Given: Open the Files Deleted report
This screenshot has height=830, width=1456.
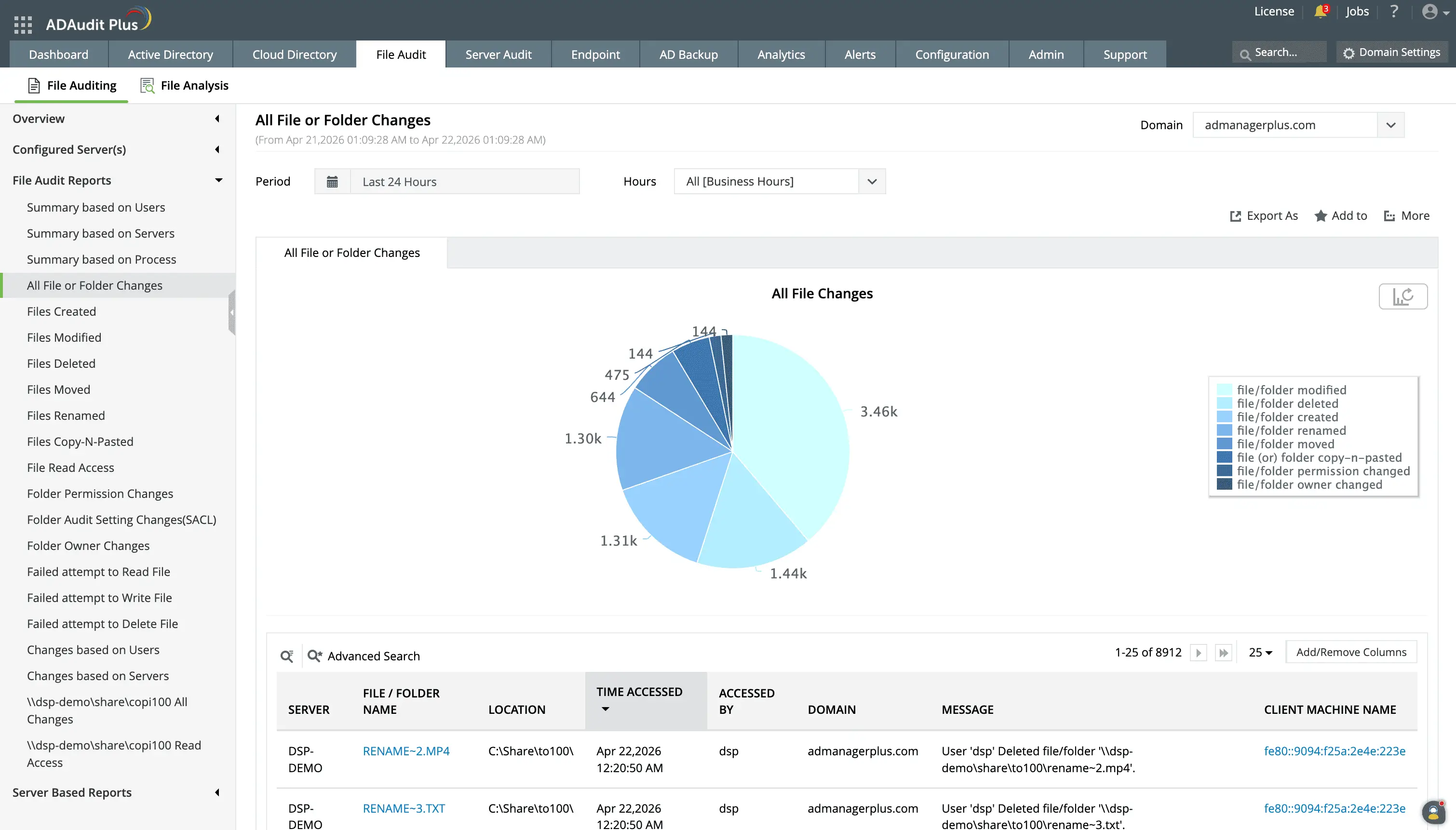Looking at the screenshot, I should pyautogui.click(x=61, y=364).
